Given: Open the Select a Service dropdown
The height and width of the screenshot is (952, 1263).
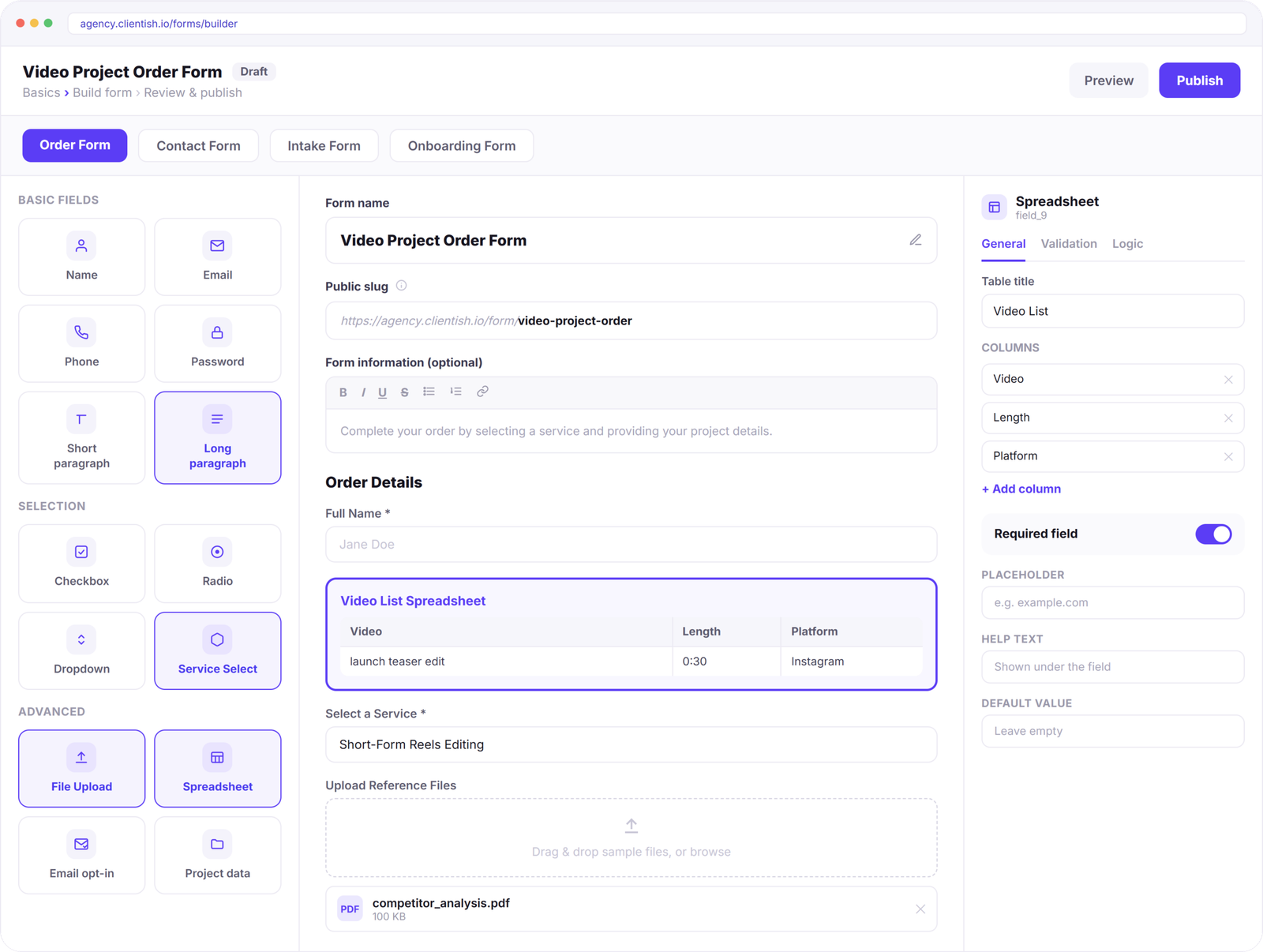Looking at the screenshot, I should click(x=631, y=744).
